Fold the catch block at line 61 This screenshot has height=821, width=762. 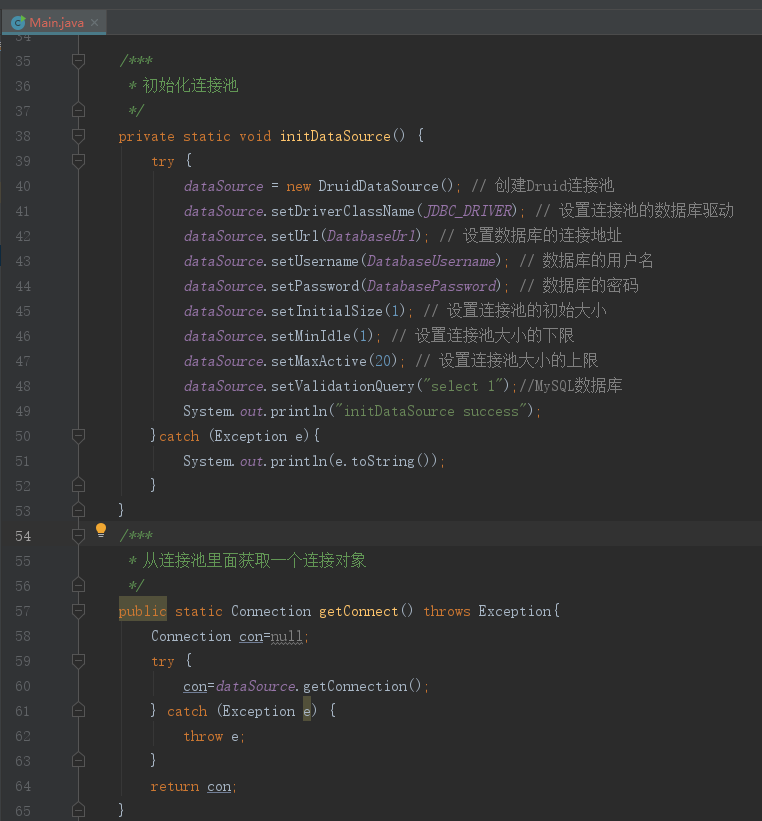[78, 711]
